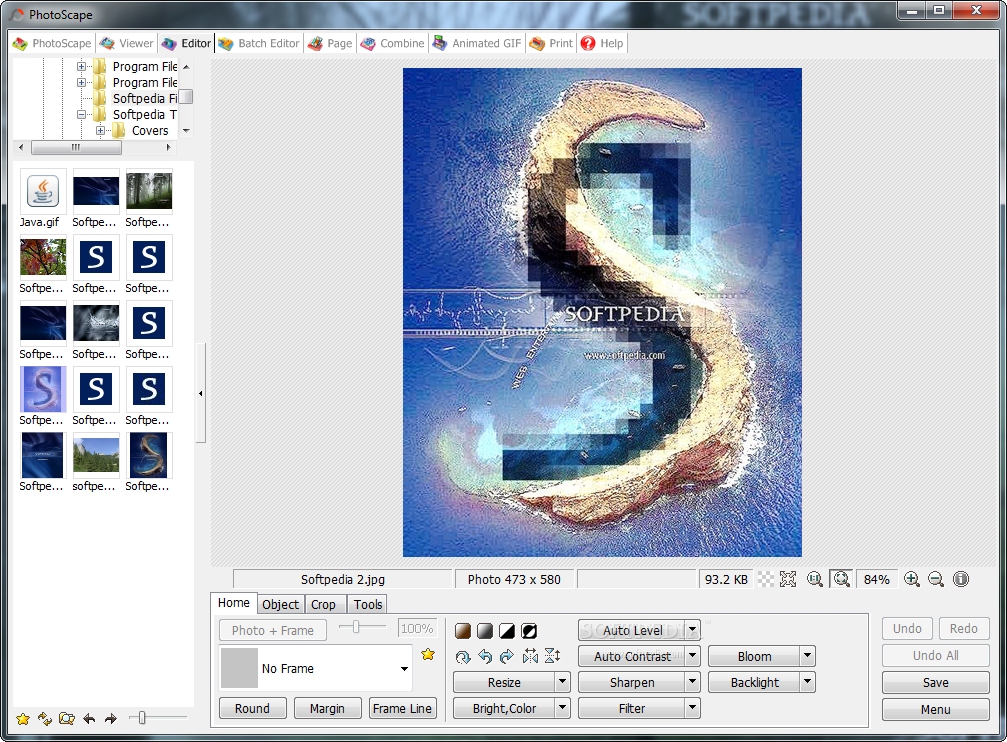
Task: Select the Softpedia Fi folder in tree
Action: click(144, 98)
